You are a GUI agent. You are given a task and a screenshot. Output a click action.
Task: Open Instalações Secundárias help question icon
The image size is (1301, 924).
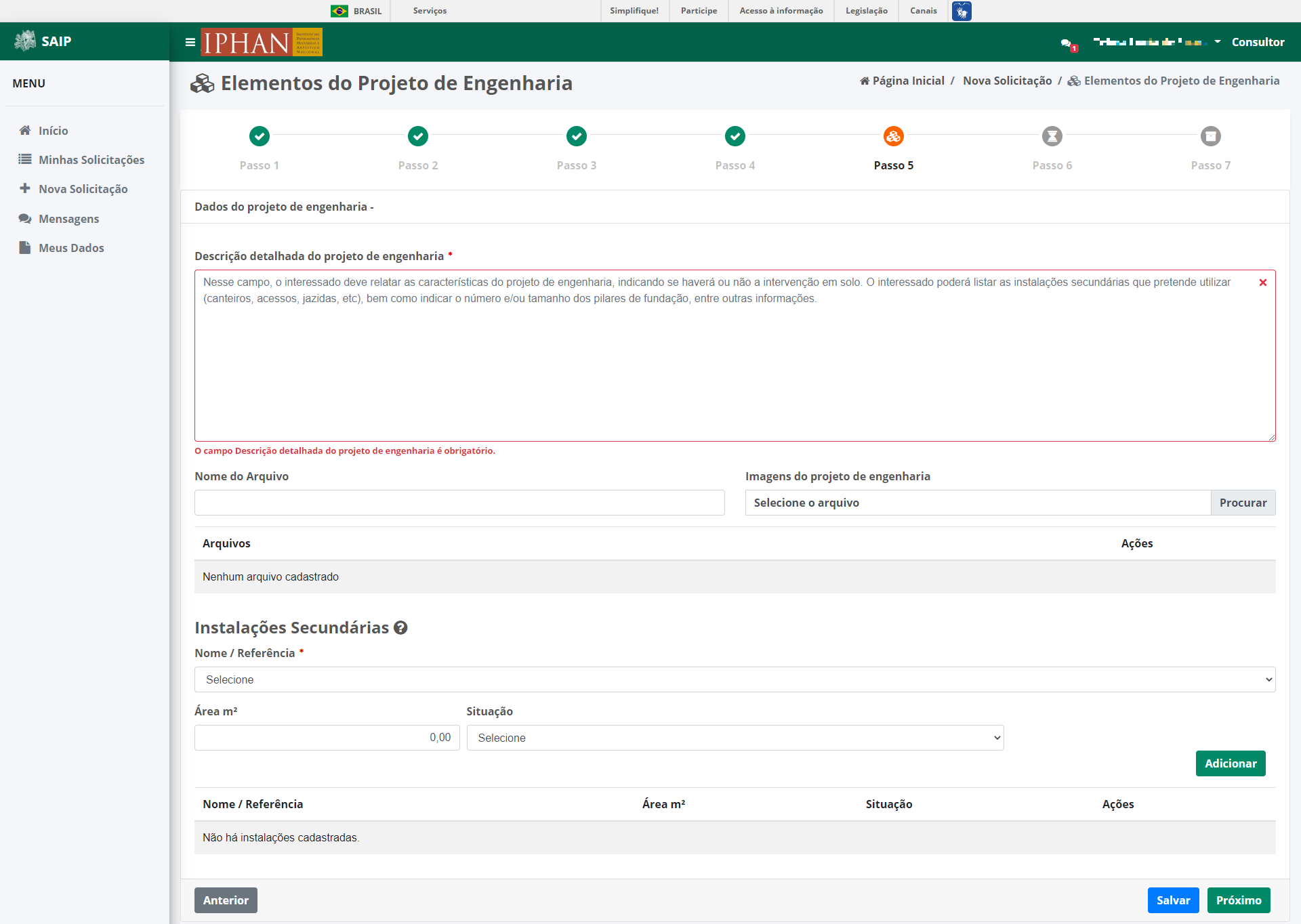[x=400, y=628]
